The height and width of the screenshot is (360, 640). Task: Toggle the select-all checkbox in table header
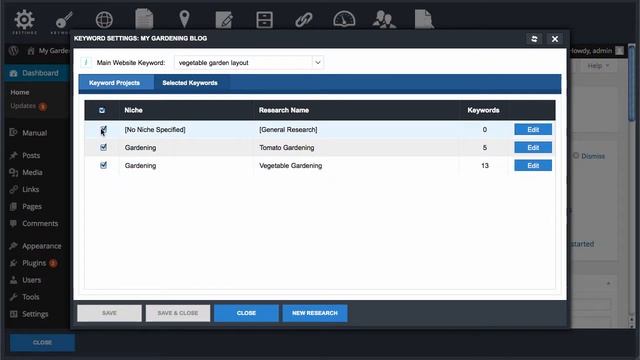[102, 110]
